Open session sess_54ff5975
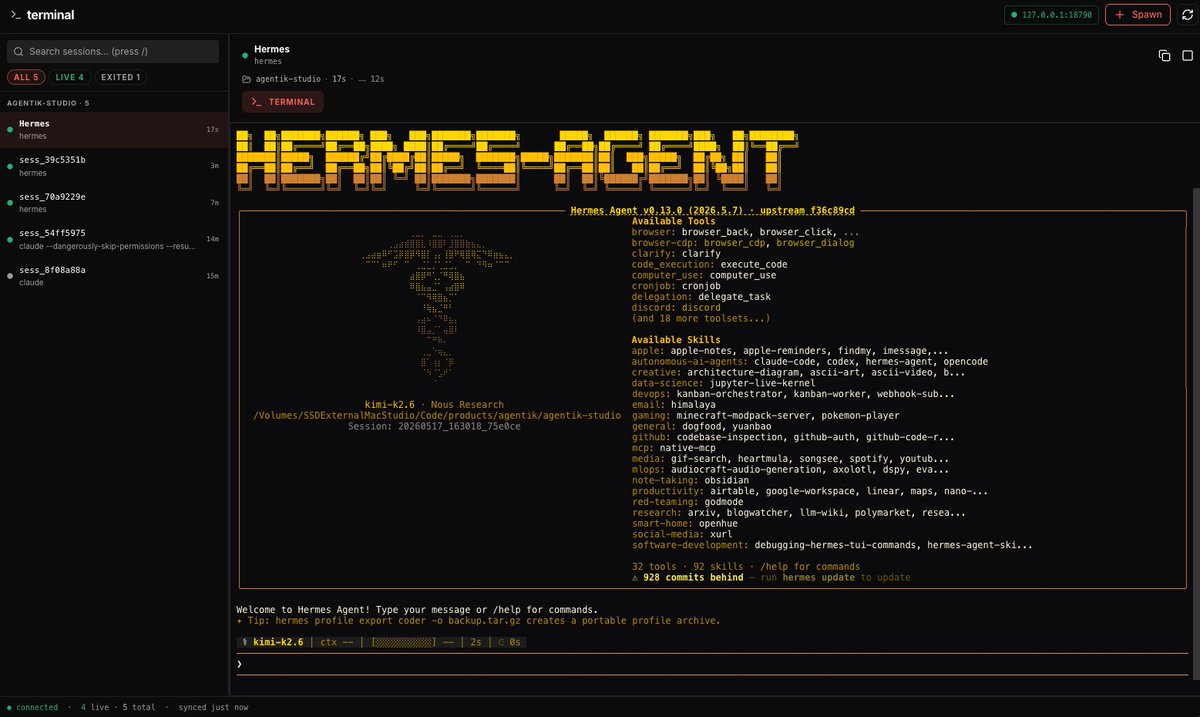The height and width of the screenshot is (717, 1200). pyautogui.click(x=114, y=240)
